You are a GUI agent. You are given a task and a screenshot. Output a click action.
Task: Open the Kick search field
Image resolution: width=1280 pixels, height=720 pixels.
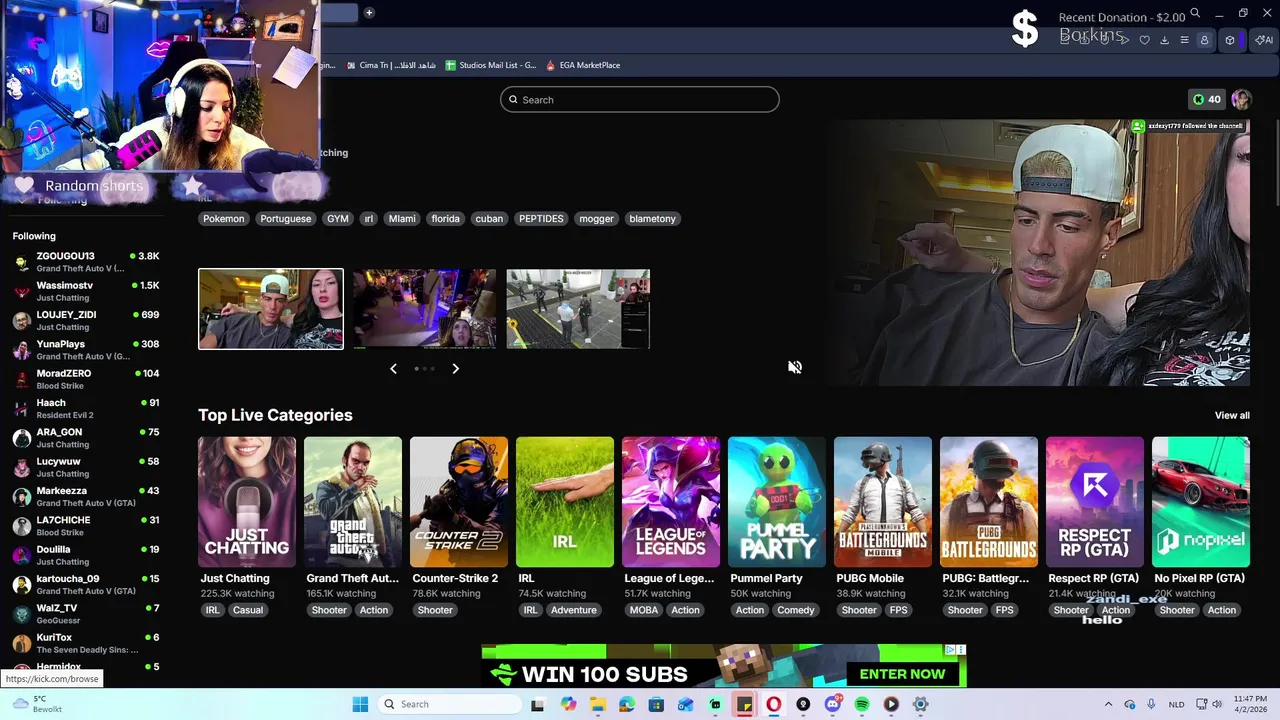(640, 99)
